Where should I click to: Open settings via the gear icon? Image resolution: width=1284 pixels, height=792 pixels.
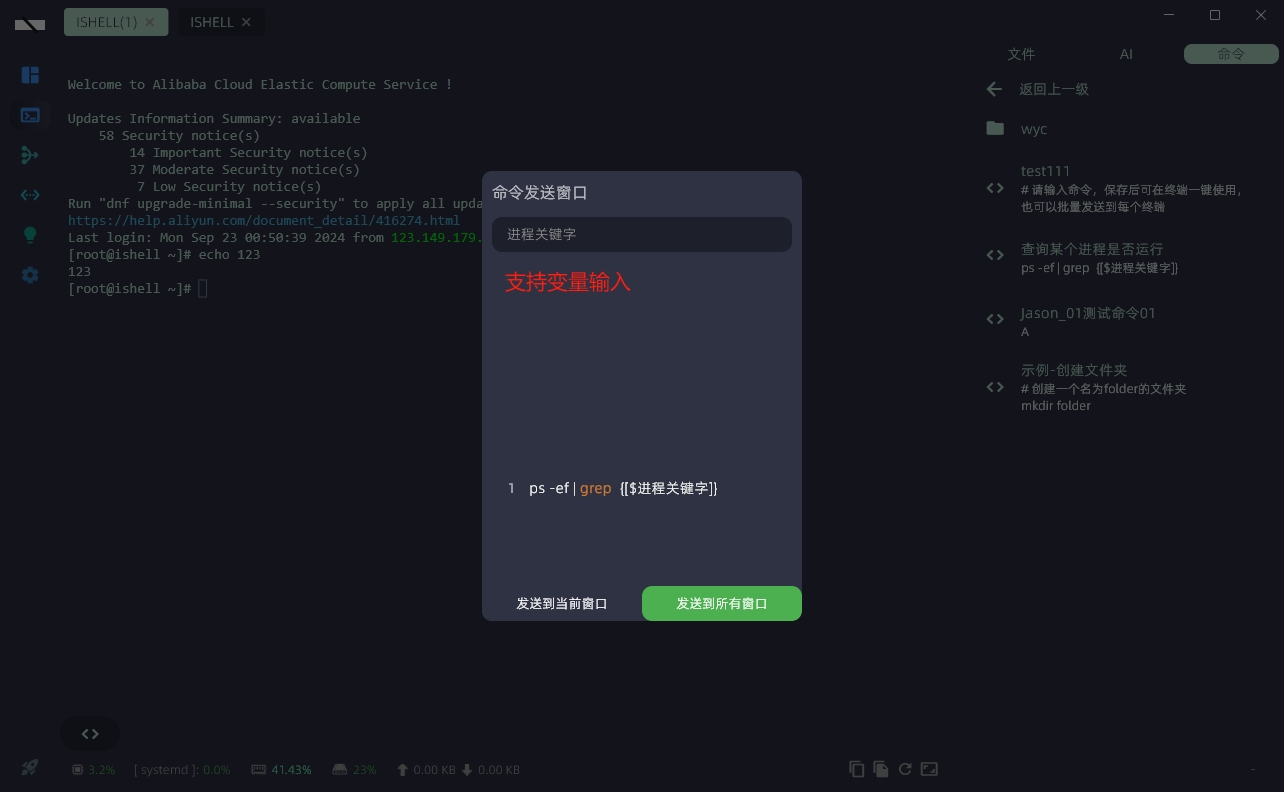point(30,275)
